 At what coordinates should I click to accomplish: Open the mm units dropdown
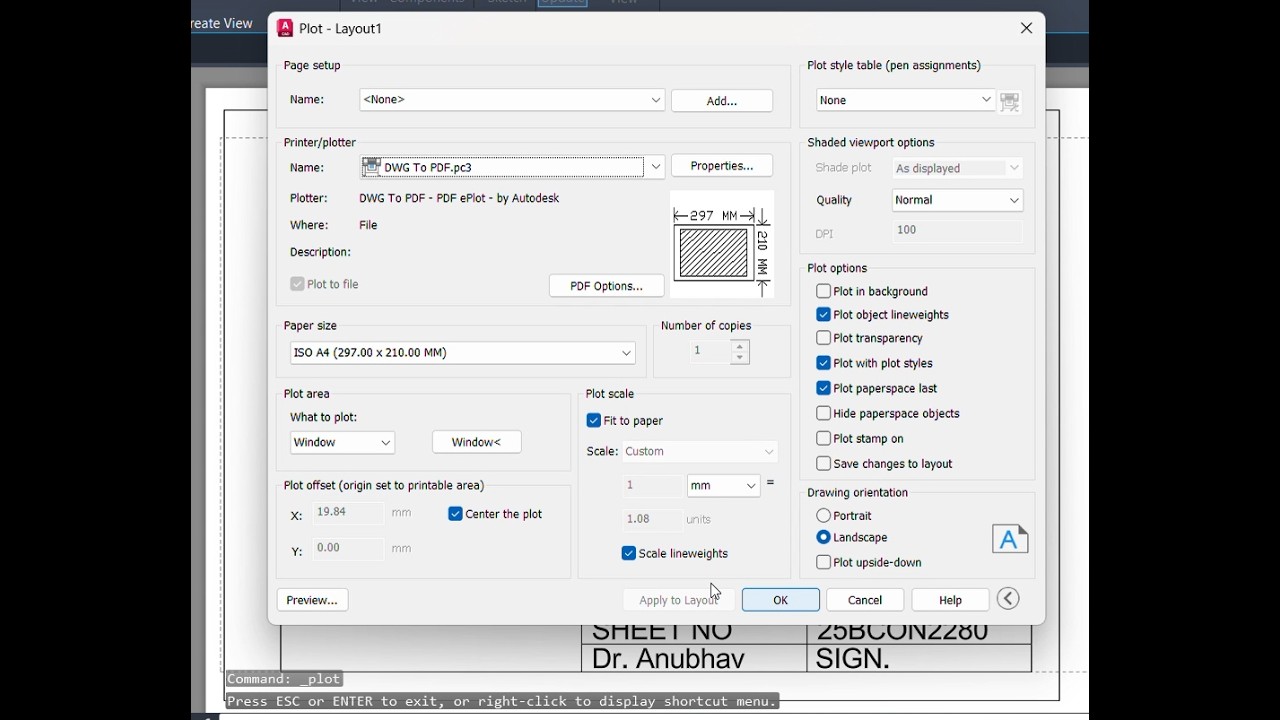point(724,485)
